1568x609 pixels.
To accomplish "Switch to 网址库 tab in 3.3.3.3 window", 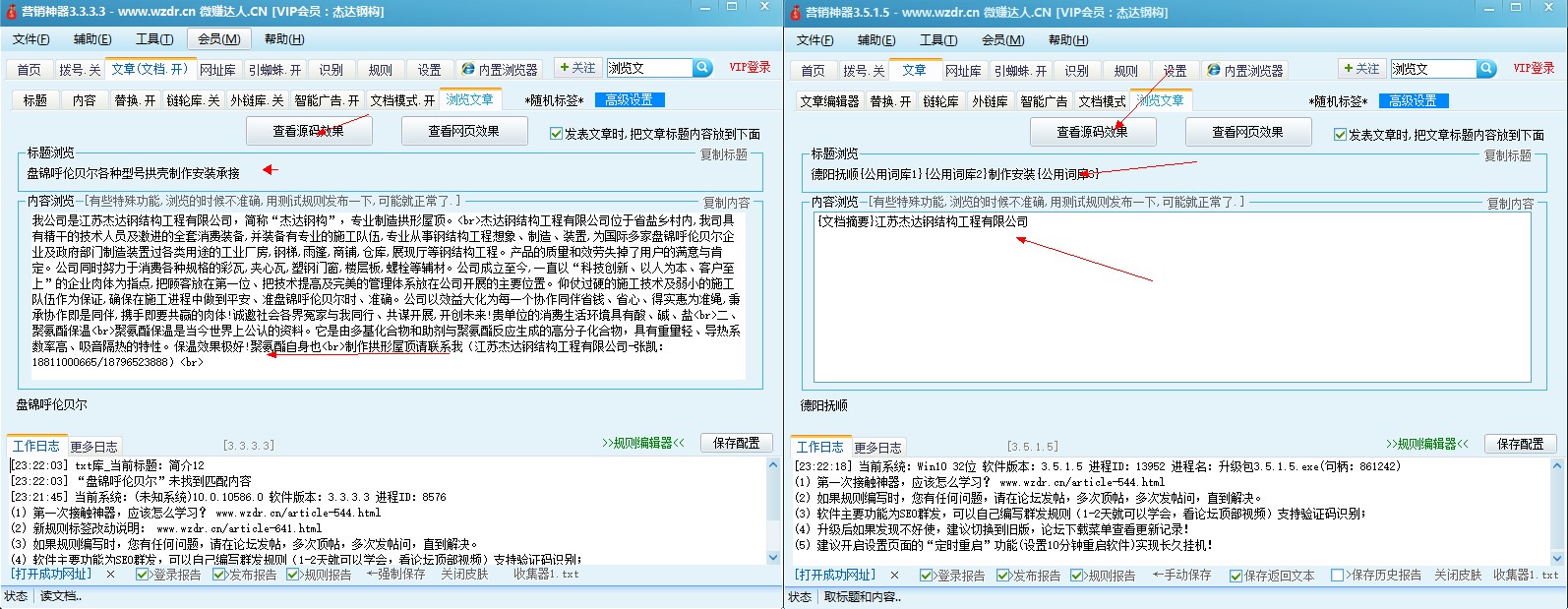I will pyautogui.click(x=217, y=70).
